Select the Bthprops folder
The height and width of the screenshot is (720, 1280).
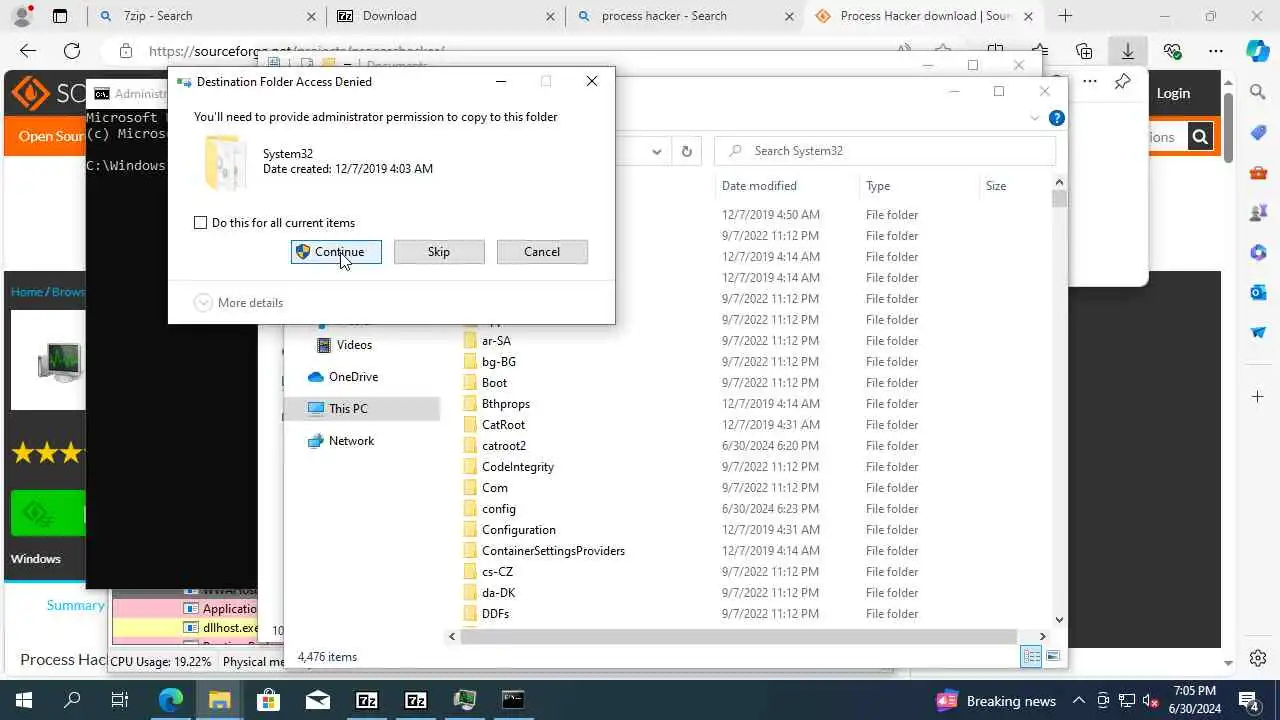505,404
